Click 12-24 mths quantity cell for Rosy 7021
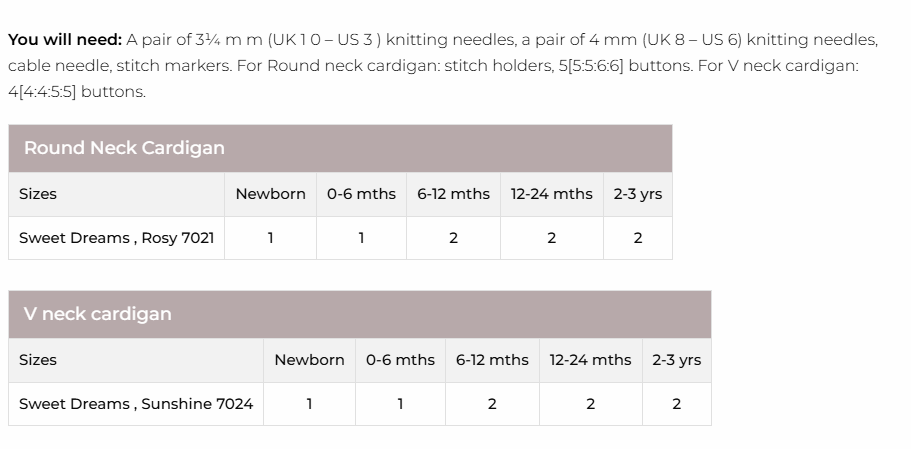The height and width of the screenshot is (449, 911). point(551,238)
